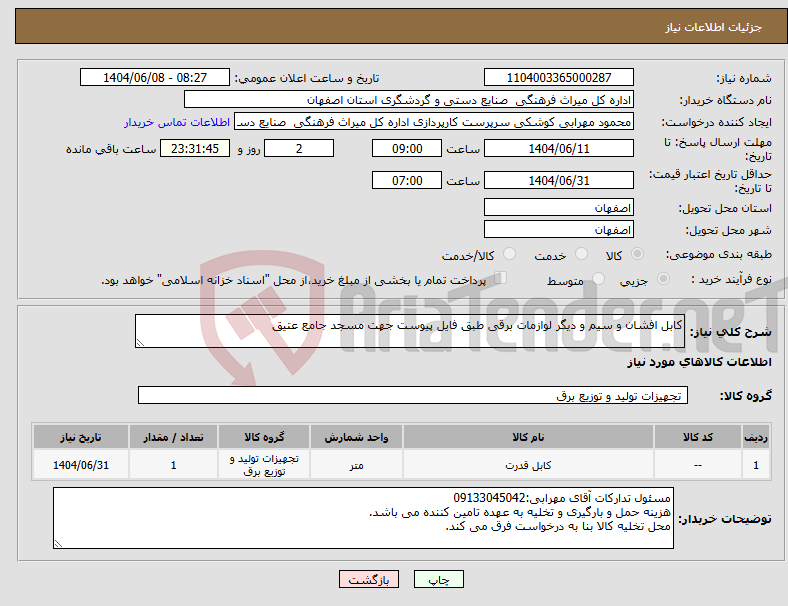The width and height of the screenshot is (788, 606).
Task: Open the اطلاعات تماس خریدار link
Action: click(x=177, y=122)
